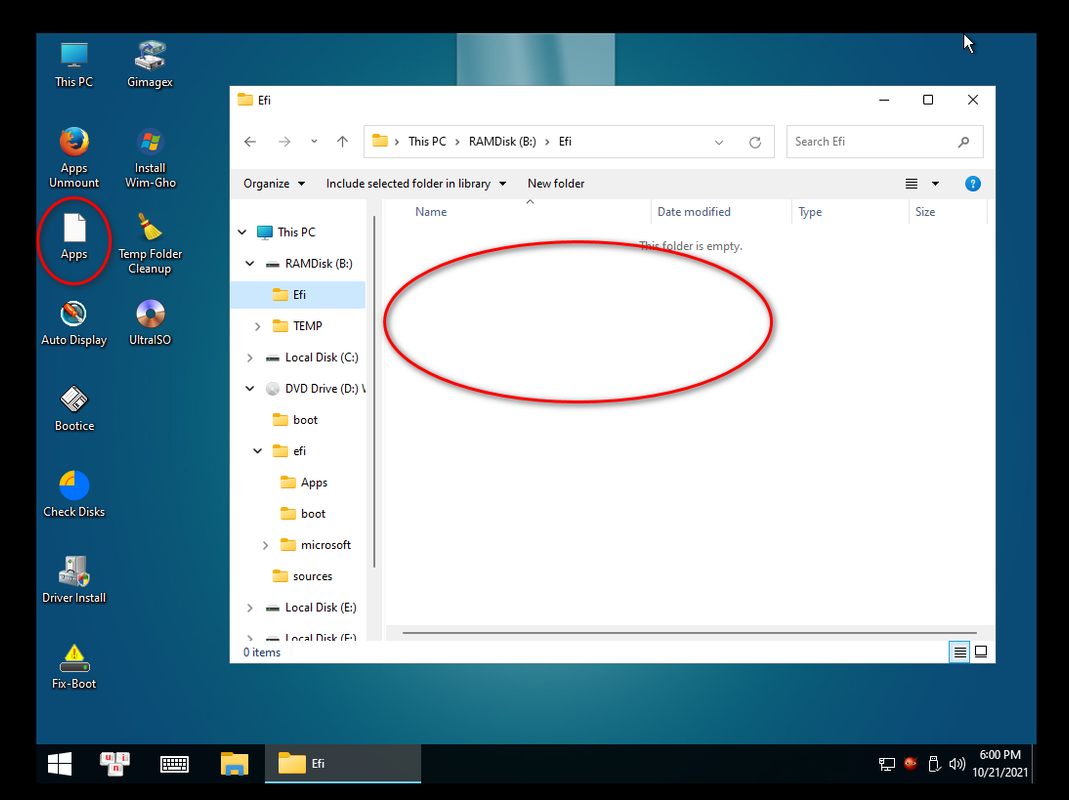The image size is (1069, 800).
Task: Click the change view icon
Action: [911, 183]
